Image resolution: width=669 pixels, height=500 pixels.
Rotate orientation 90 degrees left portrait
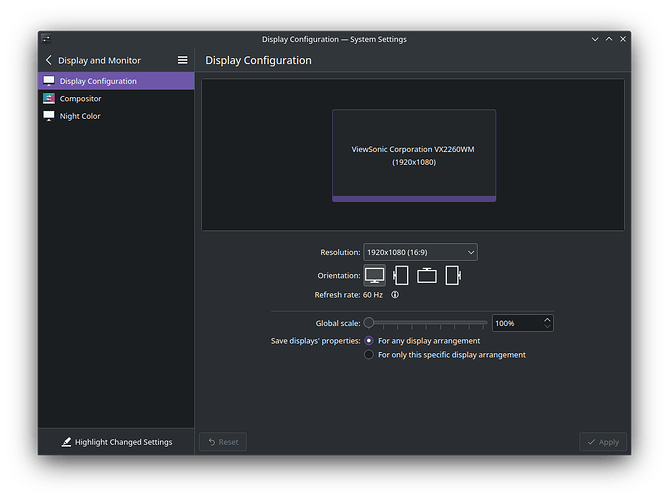tap(401, 275)
